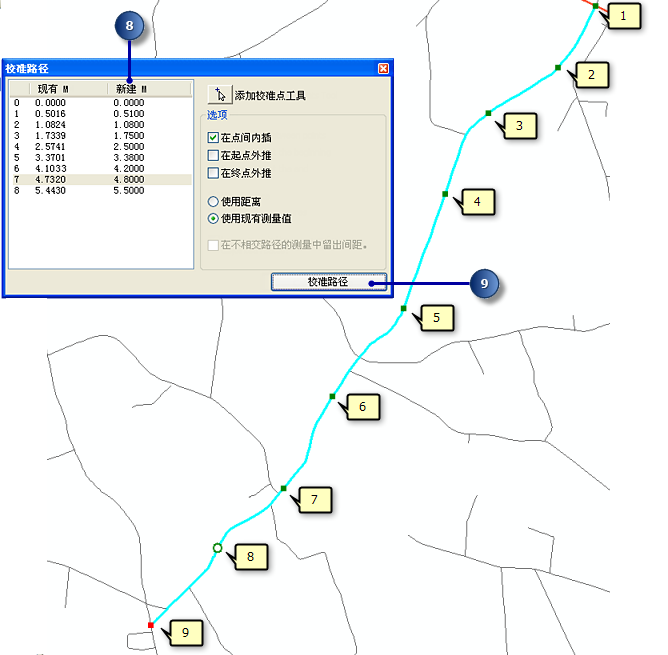
Task: Select existing M value 5.4430
Action: 50,190
